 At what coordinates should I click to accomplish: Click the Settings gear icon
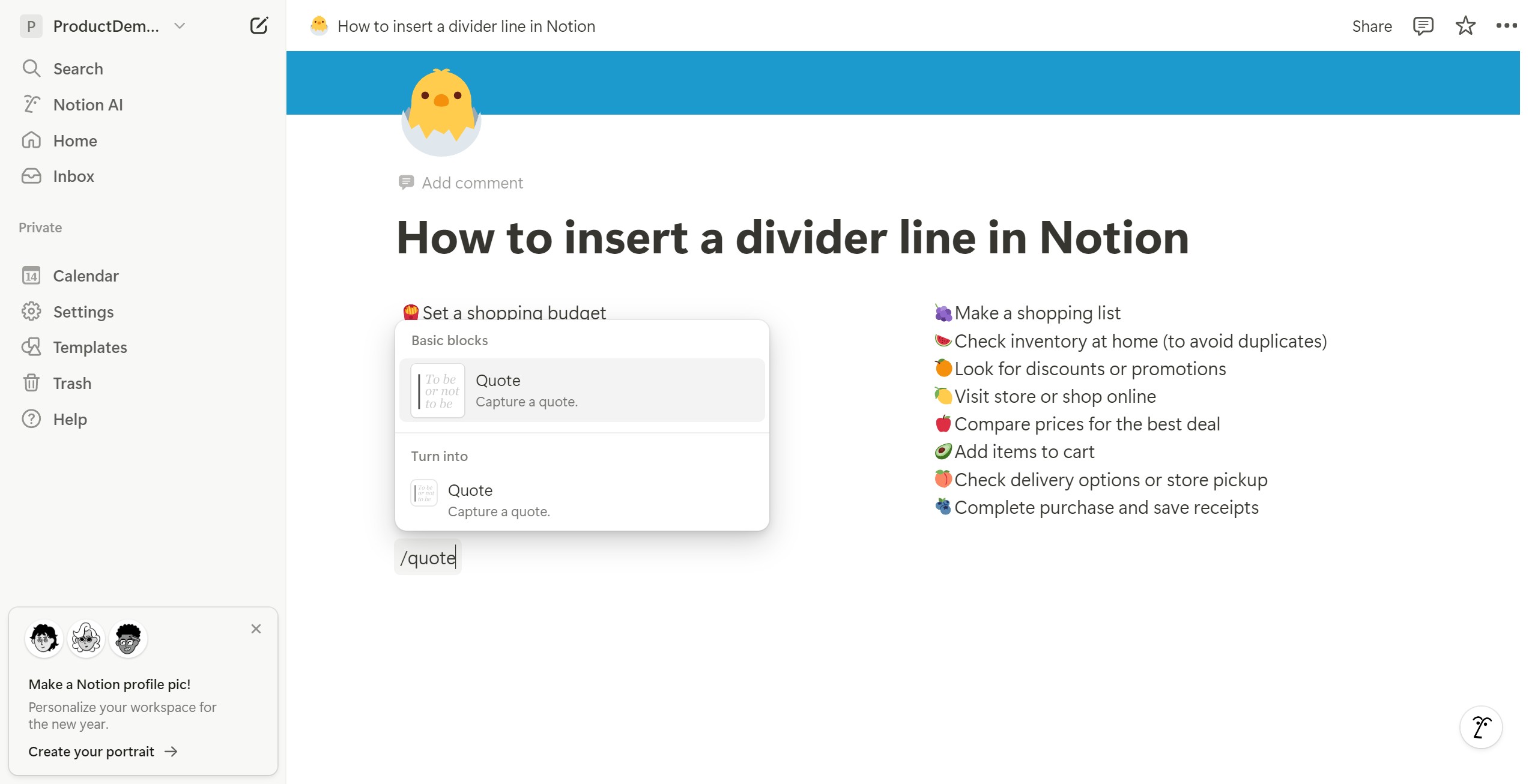click(x=31, y=312)
